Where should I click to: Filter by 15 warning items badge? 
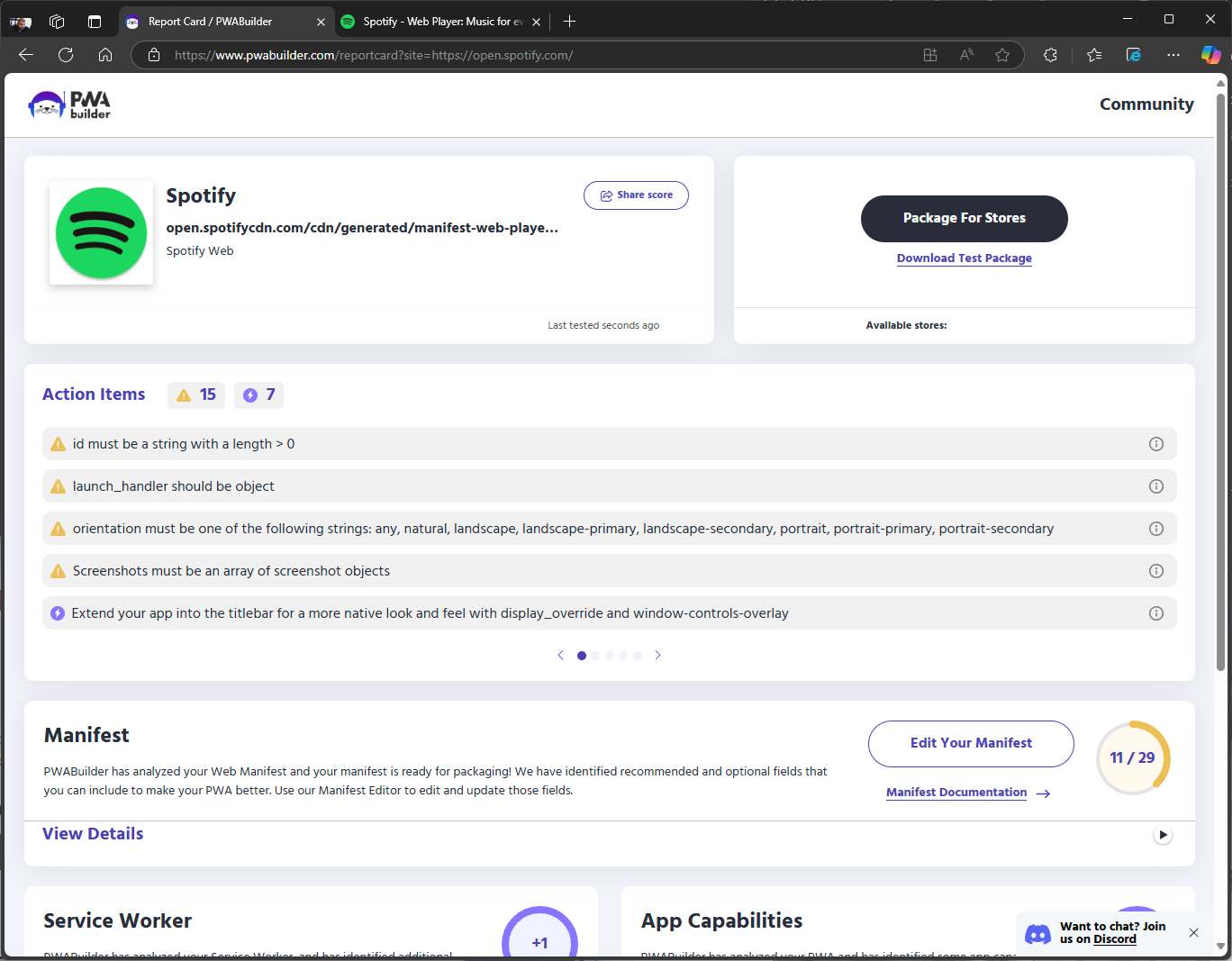[196, 394]
